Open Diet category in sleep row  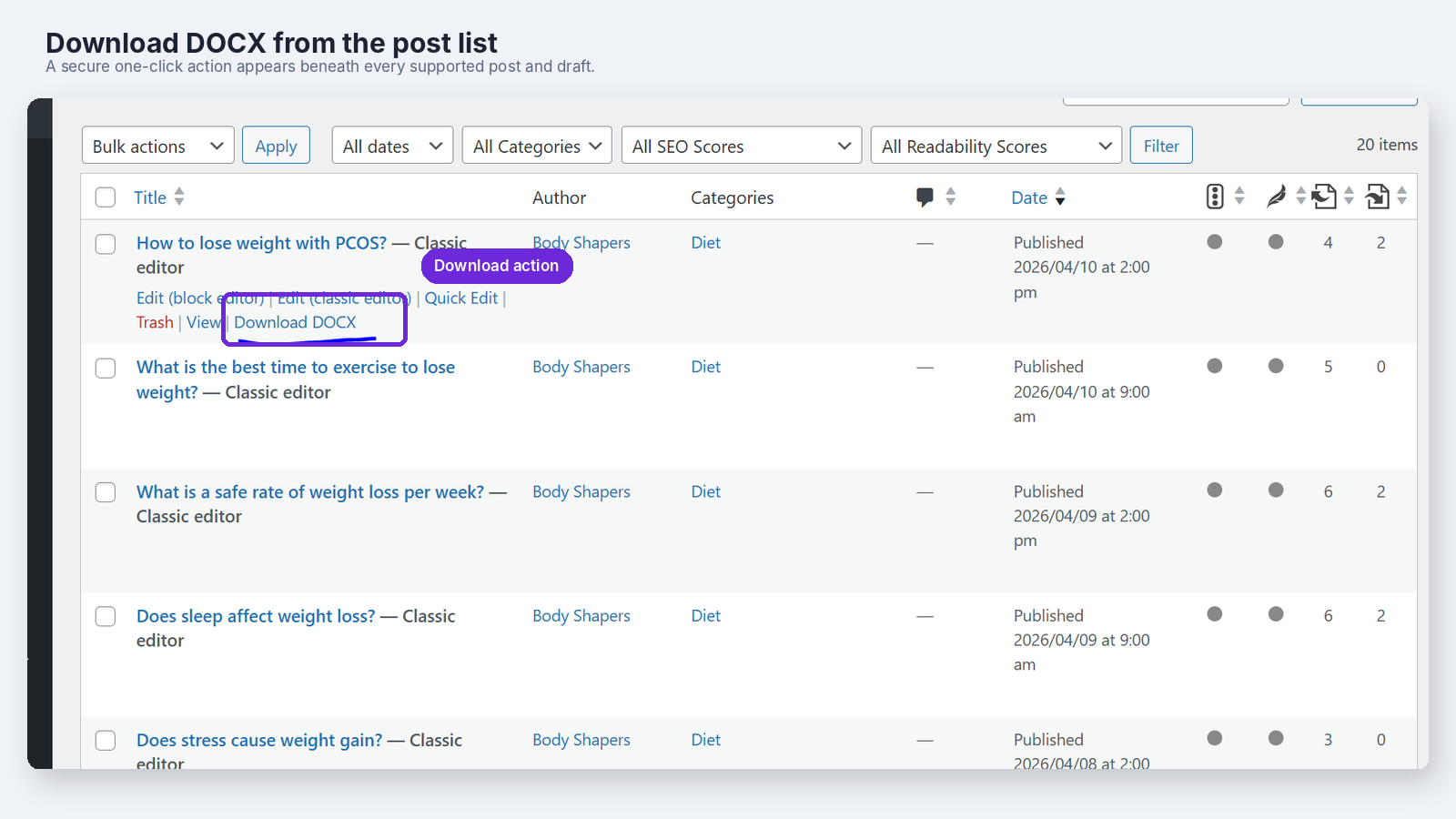pos(705,616)
